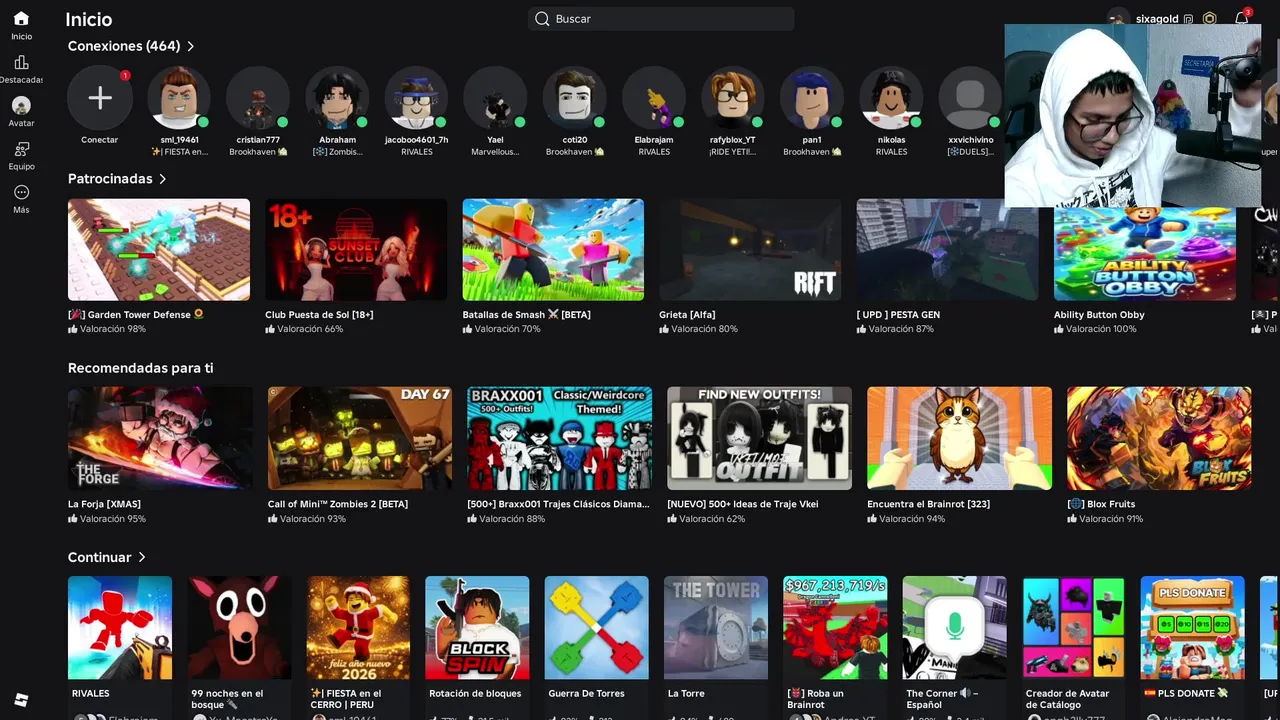Continue Guerra De Torres tile
This screenshot has width=1280, height=720.
(x=597, y=628)
